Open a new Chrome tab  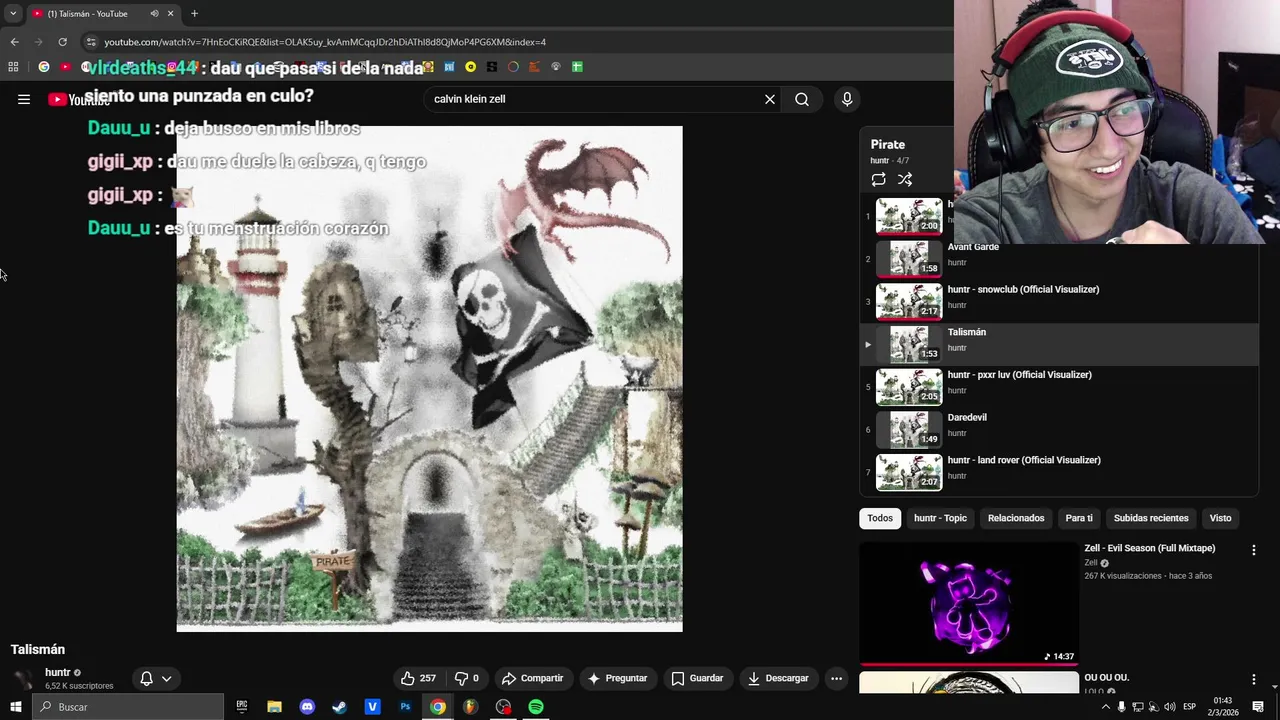coord(194,13)
